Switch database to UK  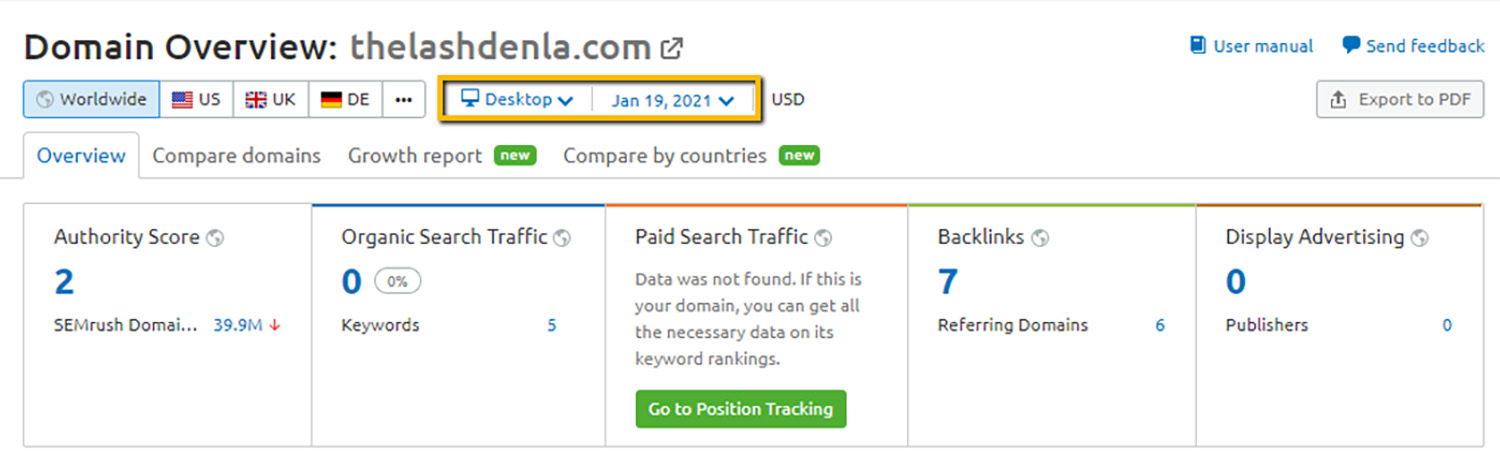pyautogui.click(x=271, y=100)
